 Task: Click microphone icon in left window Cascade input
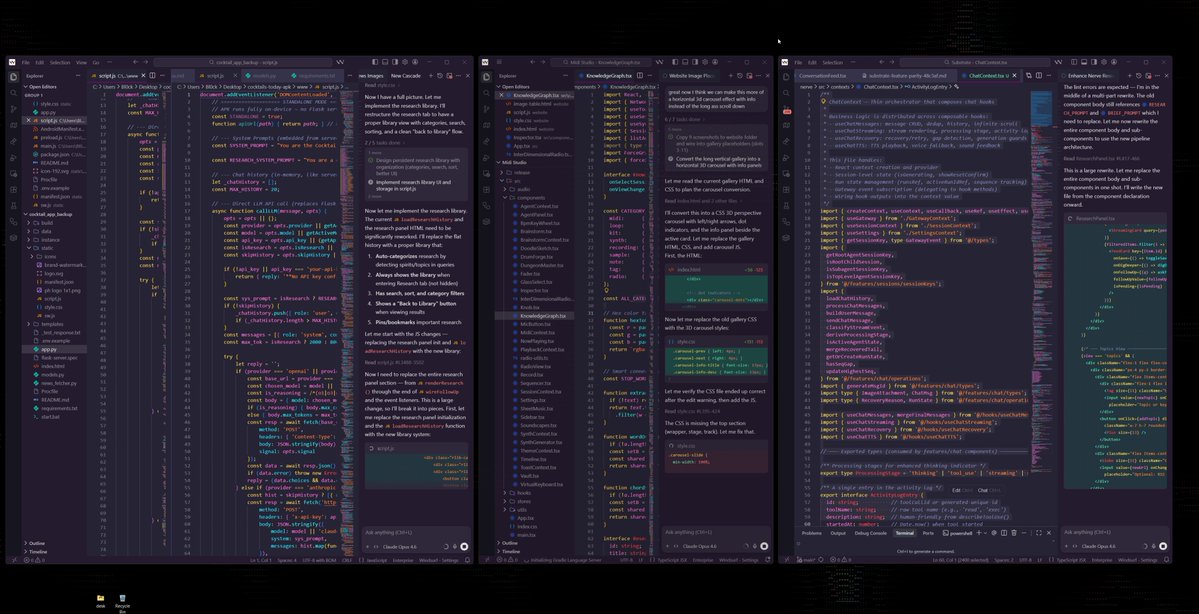click(455, 546)
